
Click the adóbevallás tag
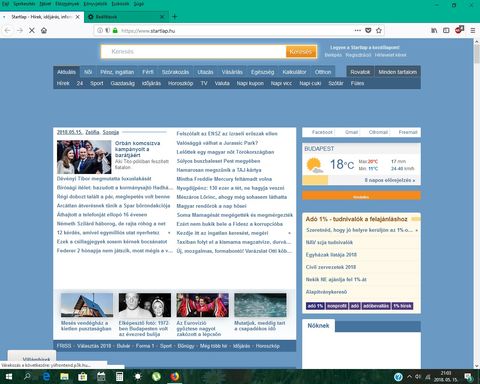pyautogui.click(x=376, y=306)
